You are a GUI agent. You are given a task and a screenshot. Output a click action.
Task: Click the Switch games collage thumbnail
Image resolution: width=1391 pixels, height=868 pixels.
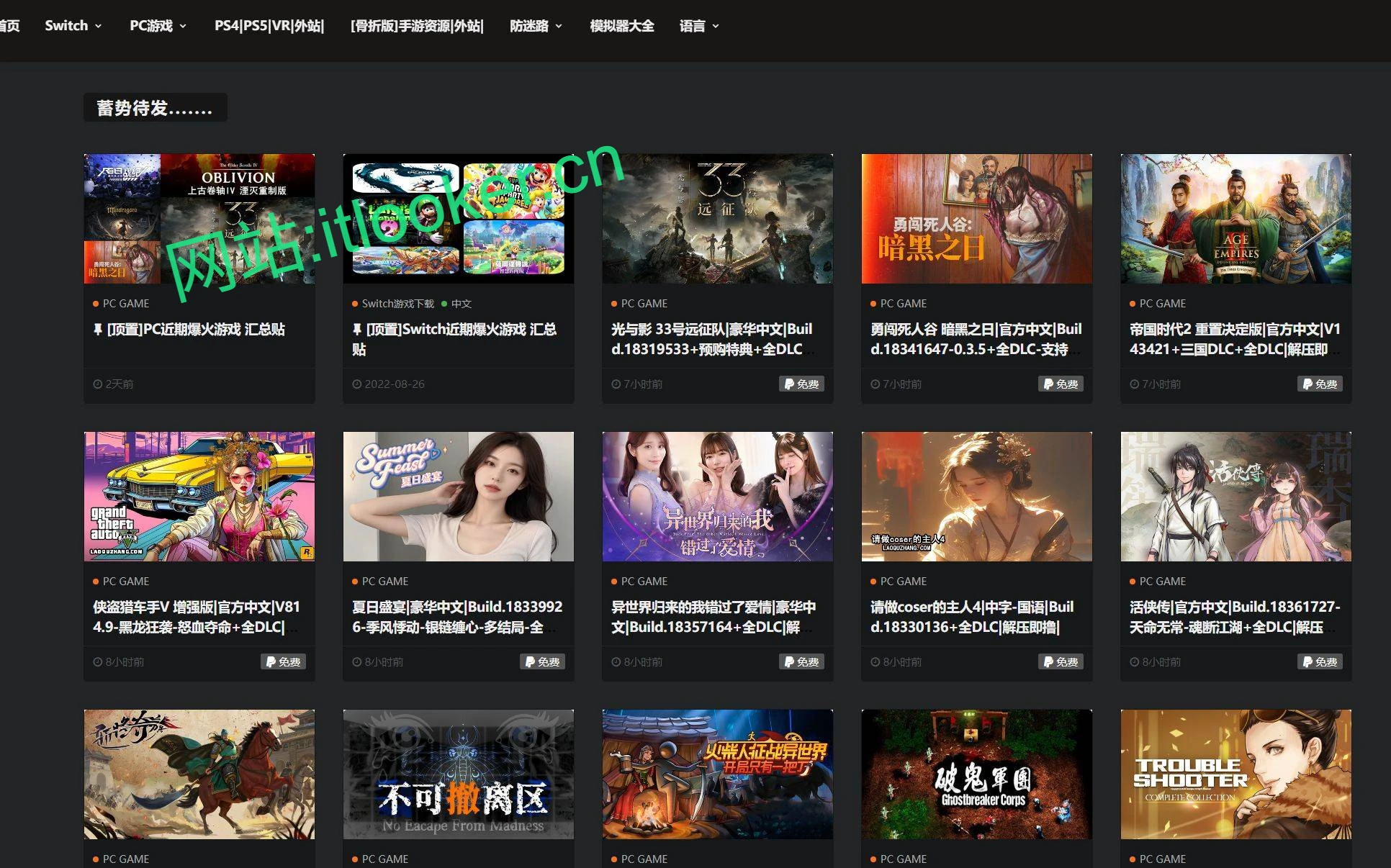[459, 218]
